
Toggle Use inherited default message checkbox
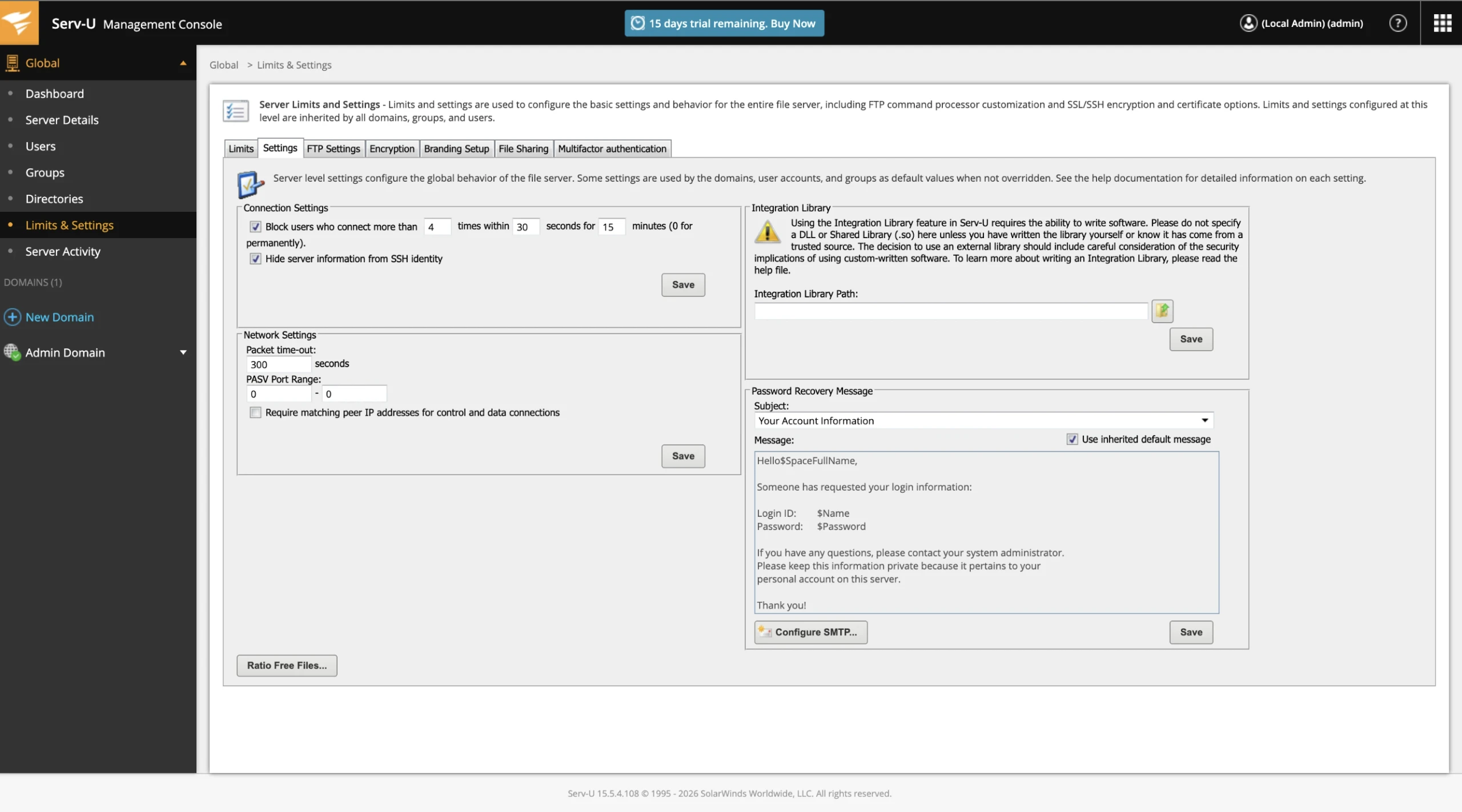tap(1072, 439)
